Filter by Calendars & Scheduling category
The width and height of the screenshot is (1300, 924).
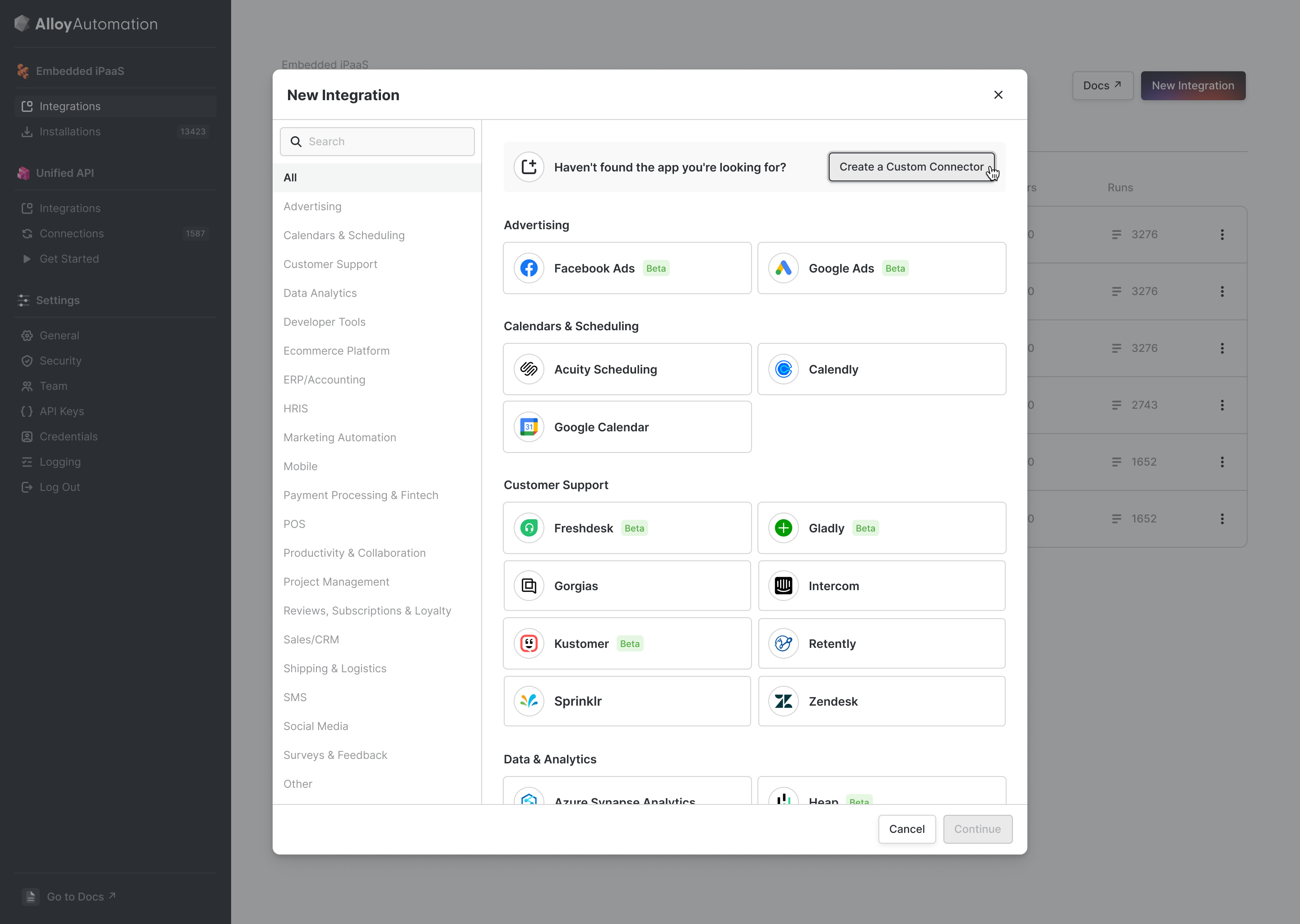coord(377,236)
